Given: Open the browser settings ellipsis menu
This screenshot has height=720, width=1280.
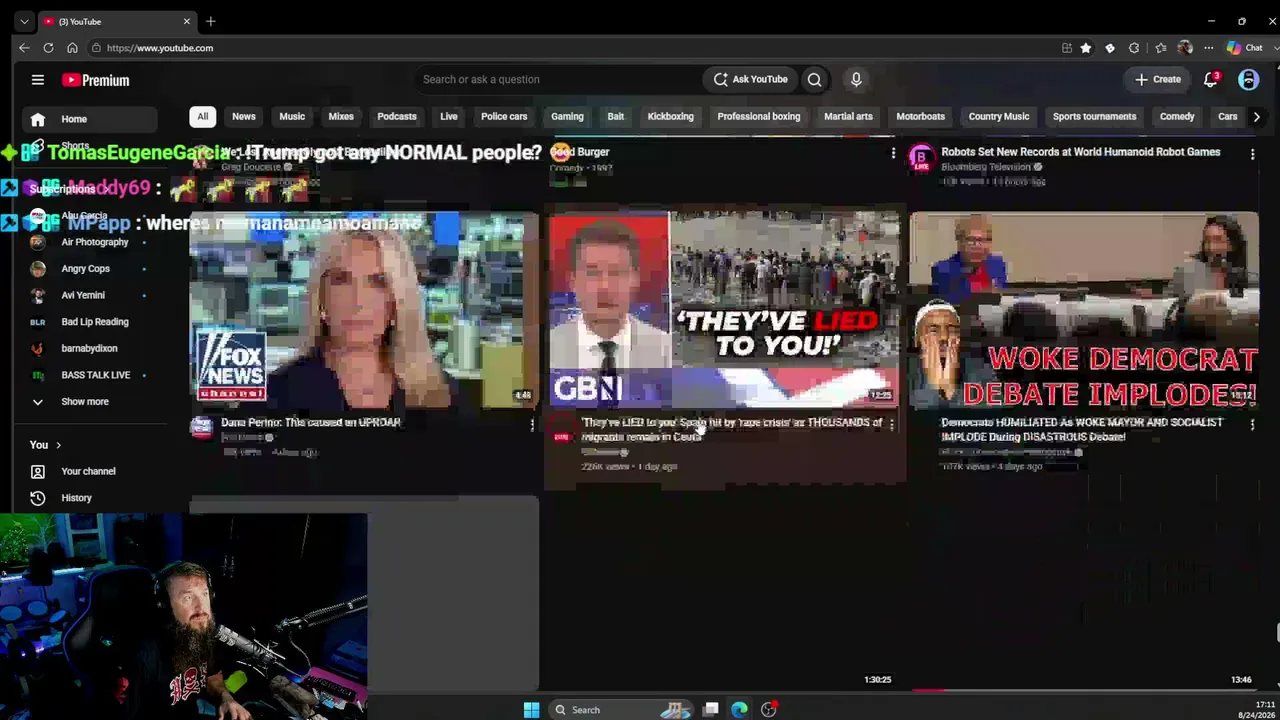Looking at the screenshot, I should point(1209,48).
